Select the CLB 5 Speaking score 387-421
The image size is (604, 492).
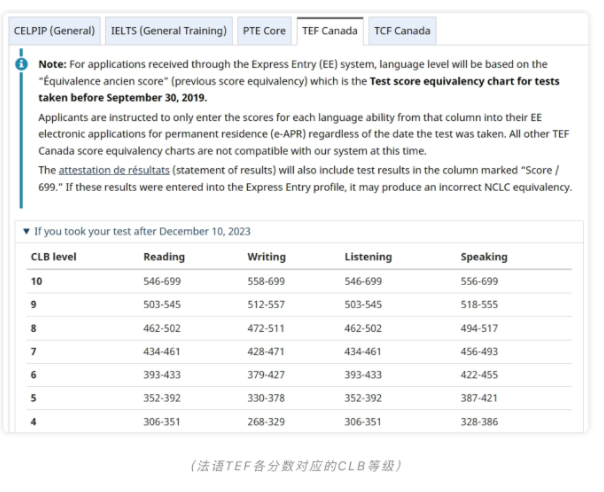[x=479, y=398]
